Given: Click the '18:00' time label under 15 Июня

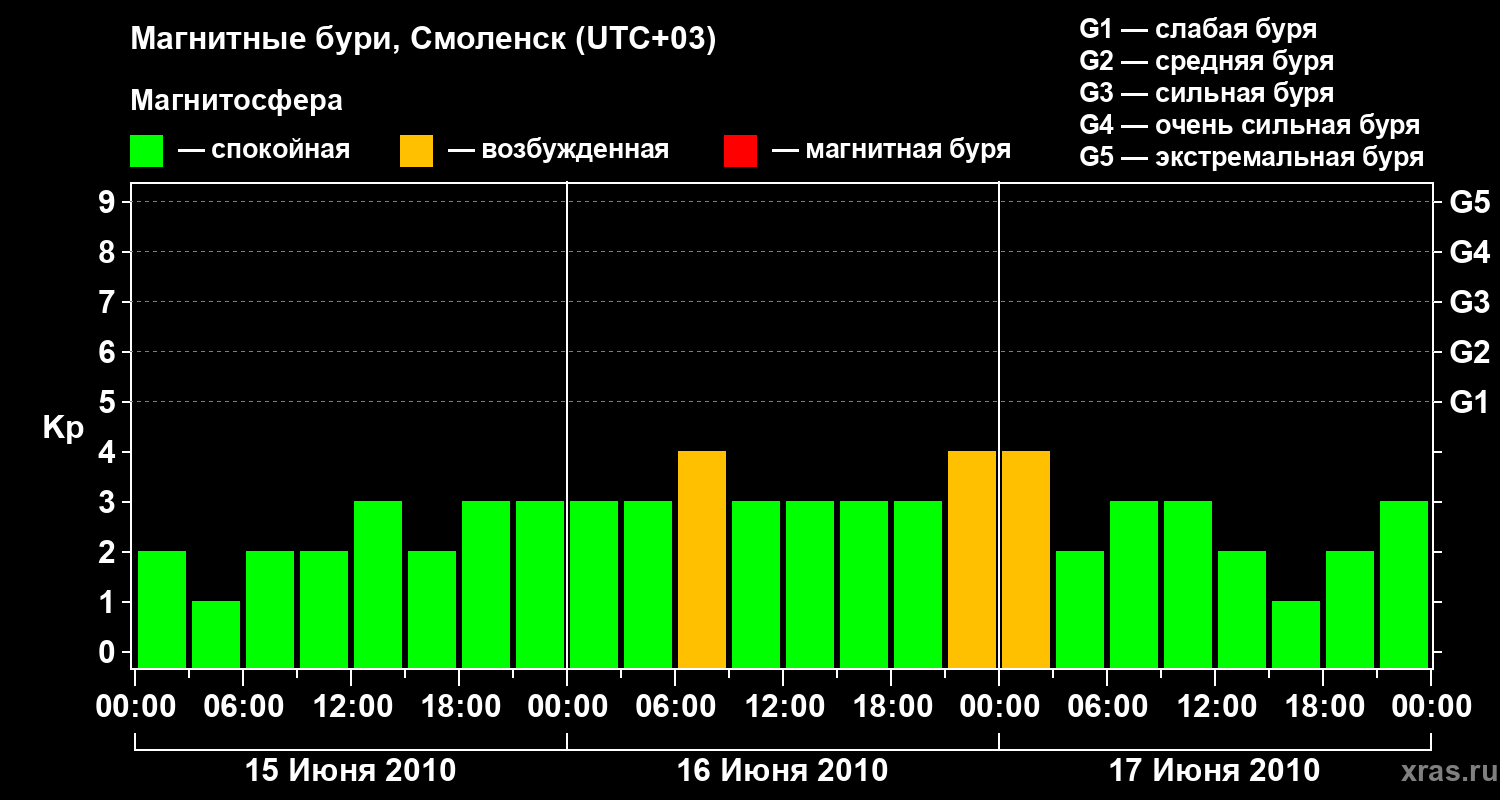Looking at the screenshot, I should coord(459,707).
